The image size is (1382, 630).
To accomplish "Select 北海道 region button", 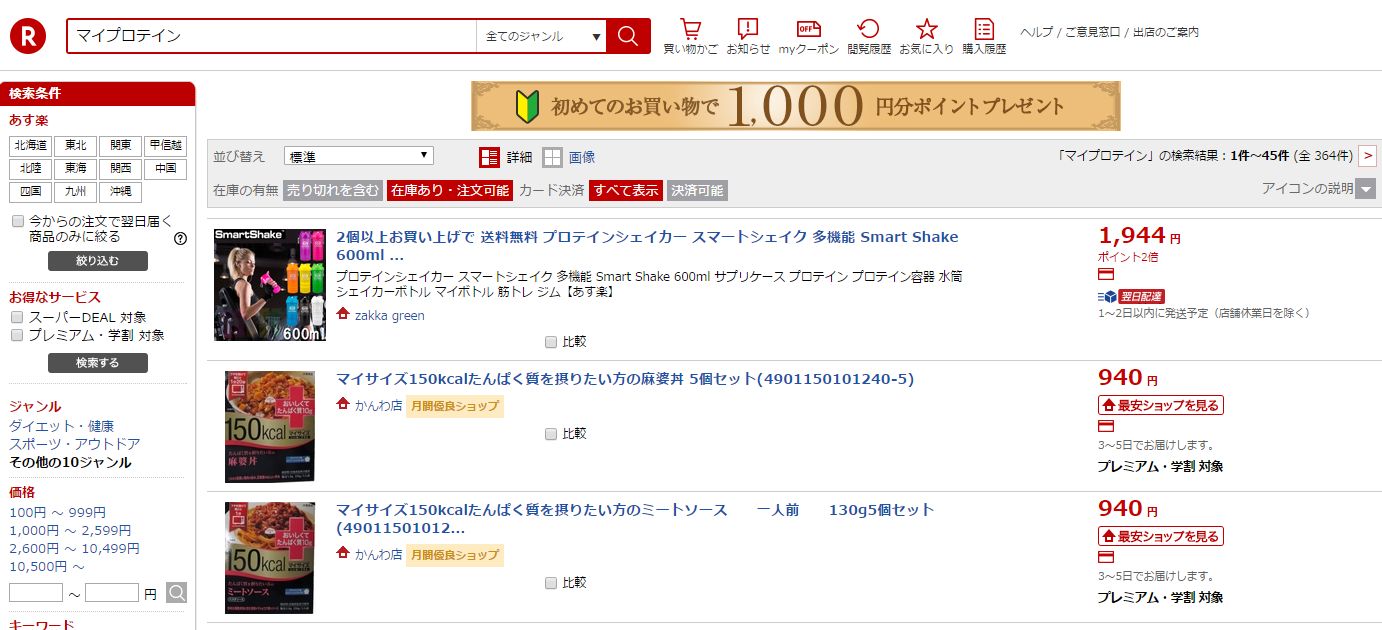I will click(29, 146).
